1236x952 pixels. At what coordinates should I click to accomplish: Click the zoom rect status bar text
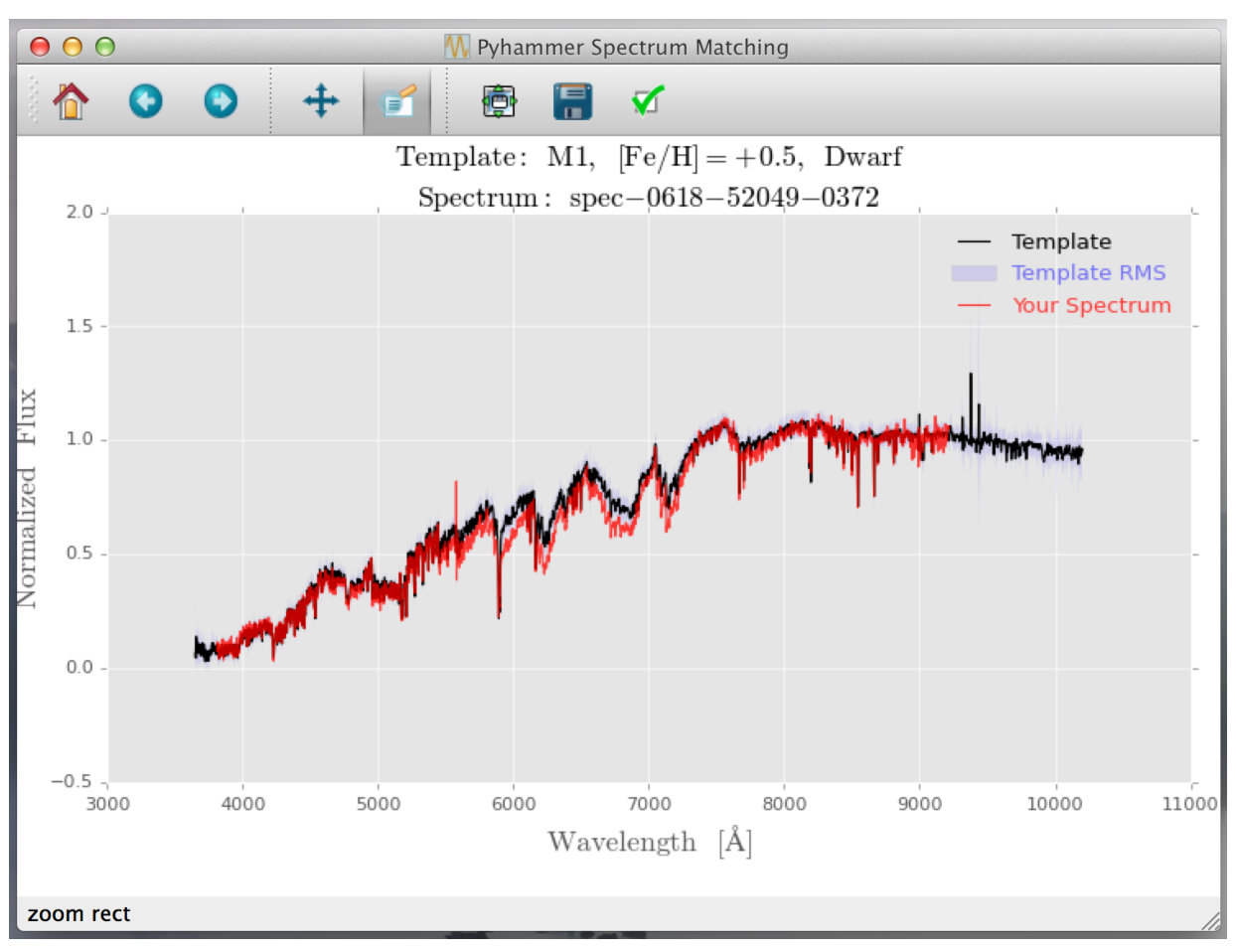coord(78,914)
